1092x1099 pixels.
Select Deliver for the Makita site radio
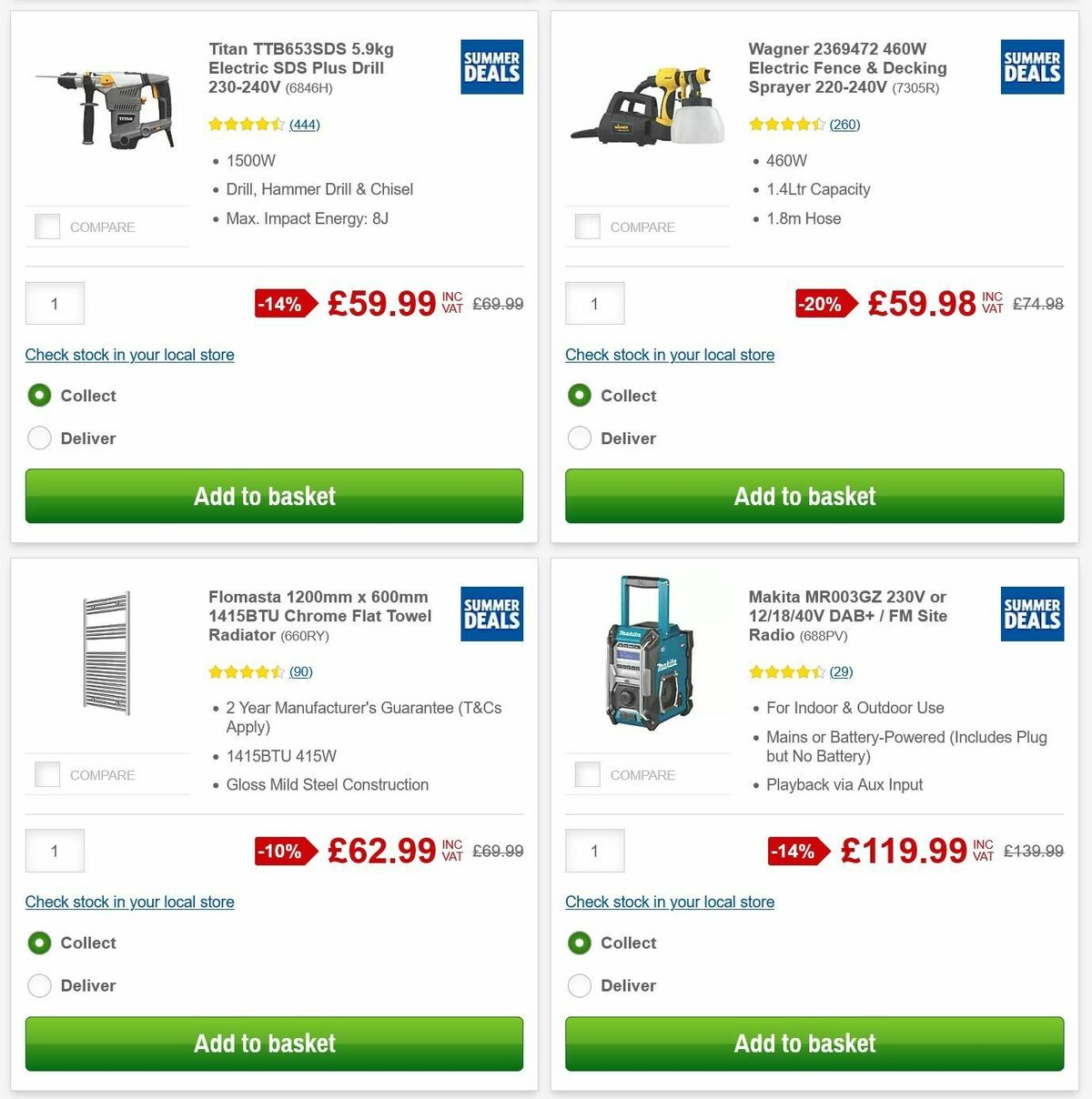(x=580, y=985)
